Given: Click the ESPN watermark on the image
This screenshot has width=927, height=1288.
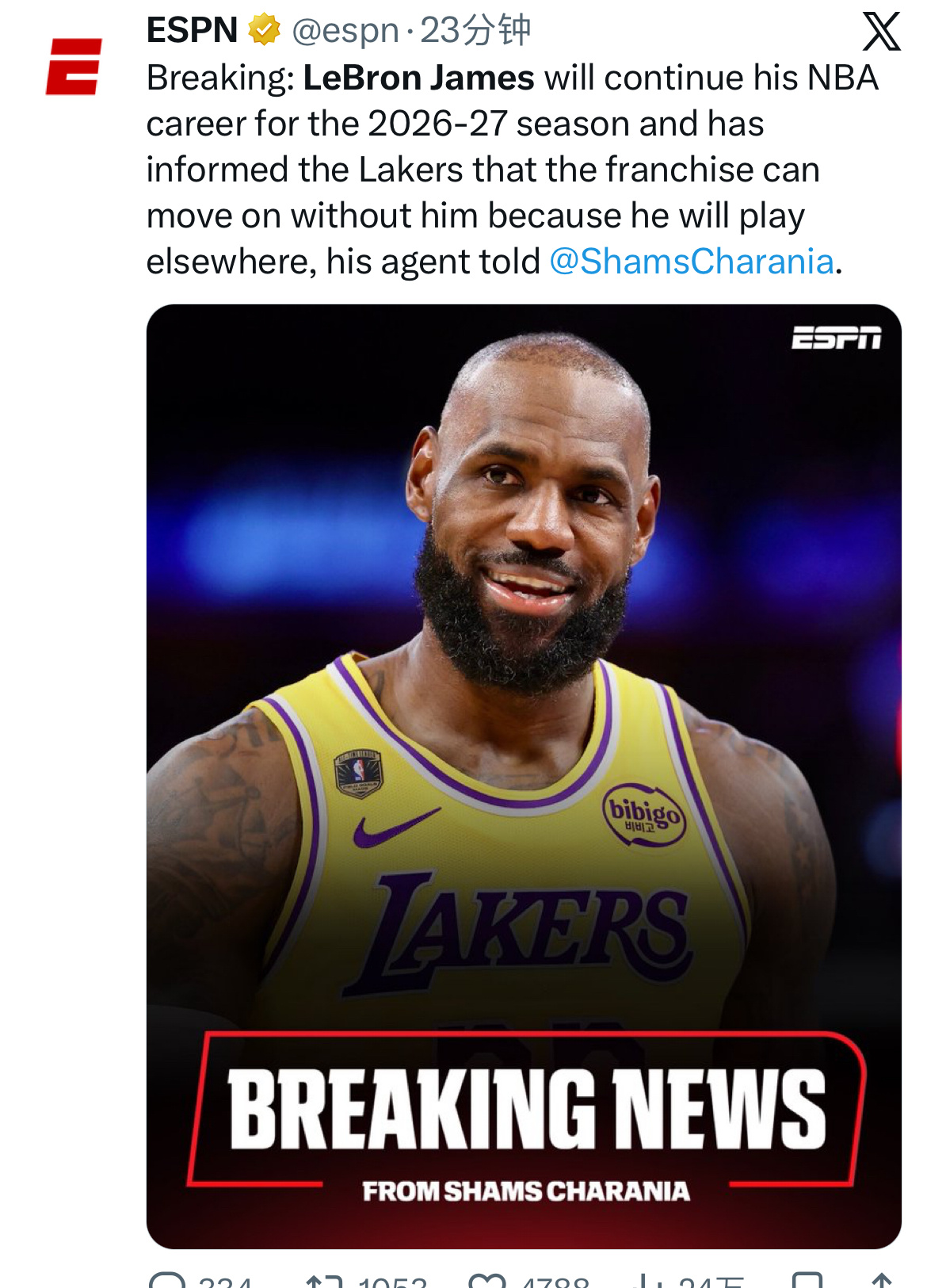Looking at the screenshot, I should tap(837, 338).
